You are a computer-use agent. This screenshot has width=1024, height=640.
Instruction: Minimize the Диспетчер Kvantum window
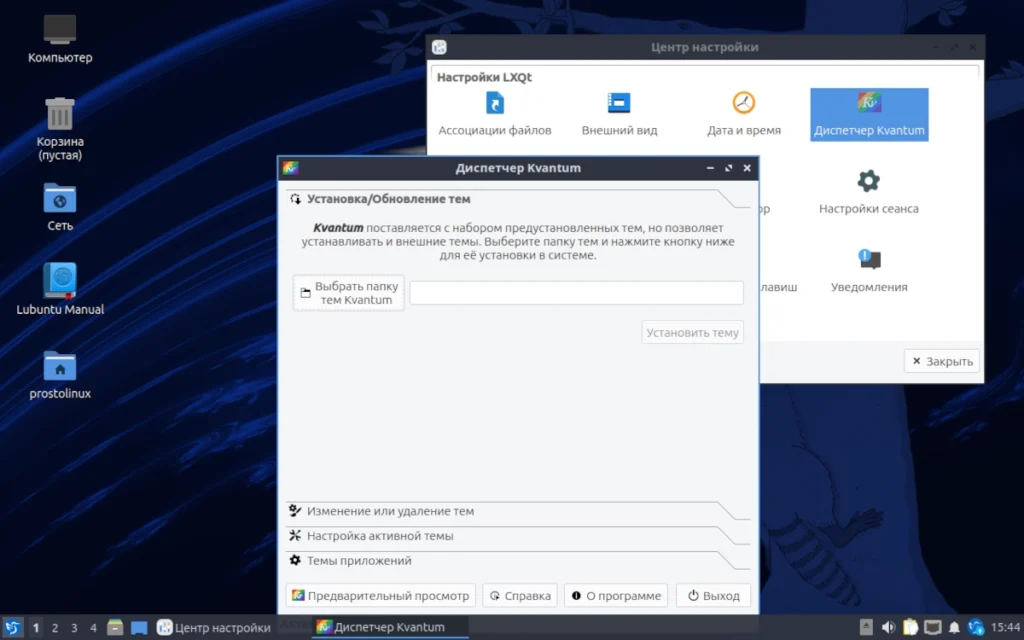tap(710, 168)
